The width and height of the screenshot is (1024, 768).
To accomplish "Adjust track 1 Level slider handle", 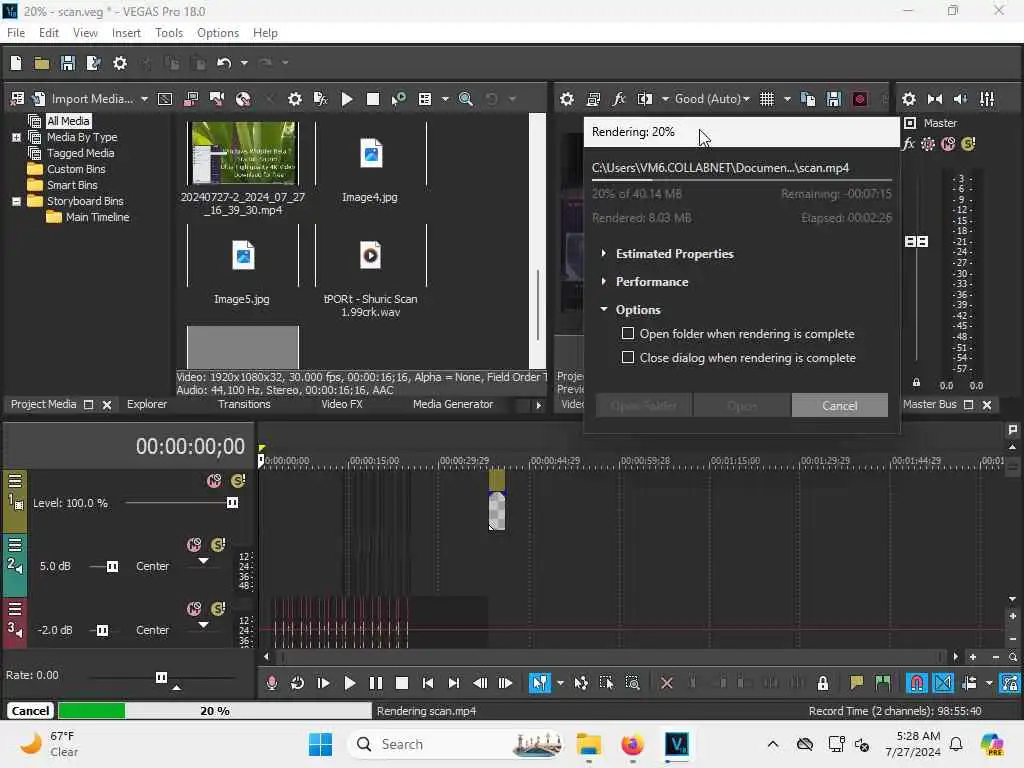I will pos(232,503).
